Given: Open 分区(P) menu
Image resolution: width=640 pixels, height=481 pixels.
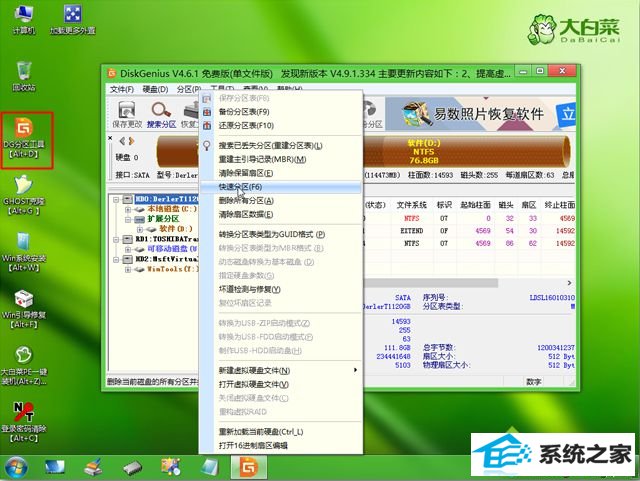Looking at the screenshot, I should tap(189, 89).
